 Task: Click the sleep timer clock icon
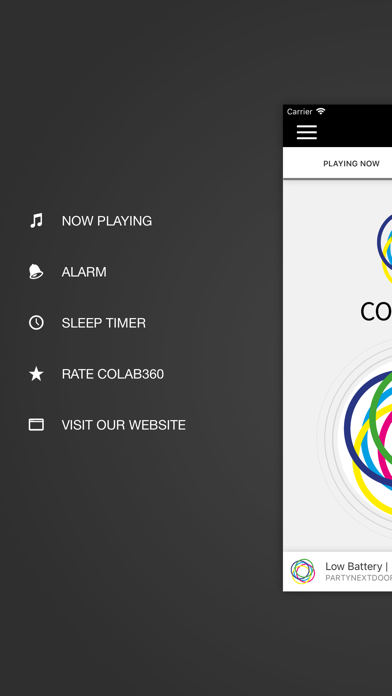pos(36,323)
